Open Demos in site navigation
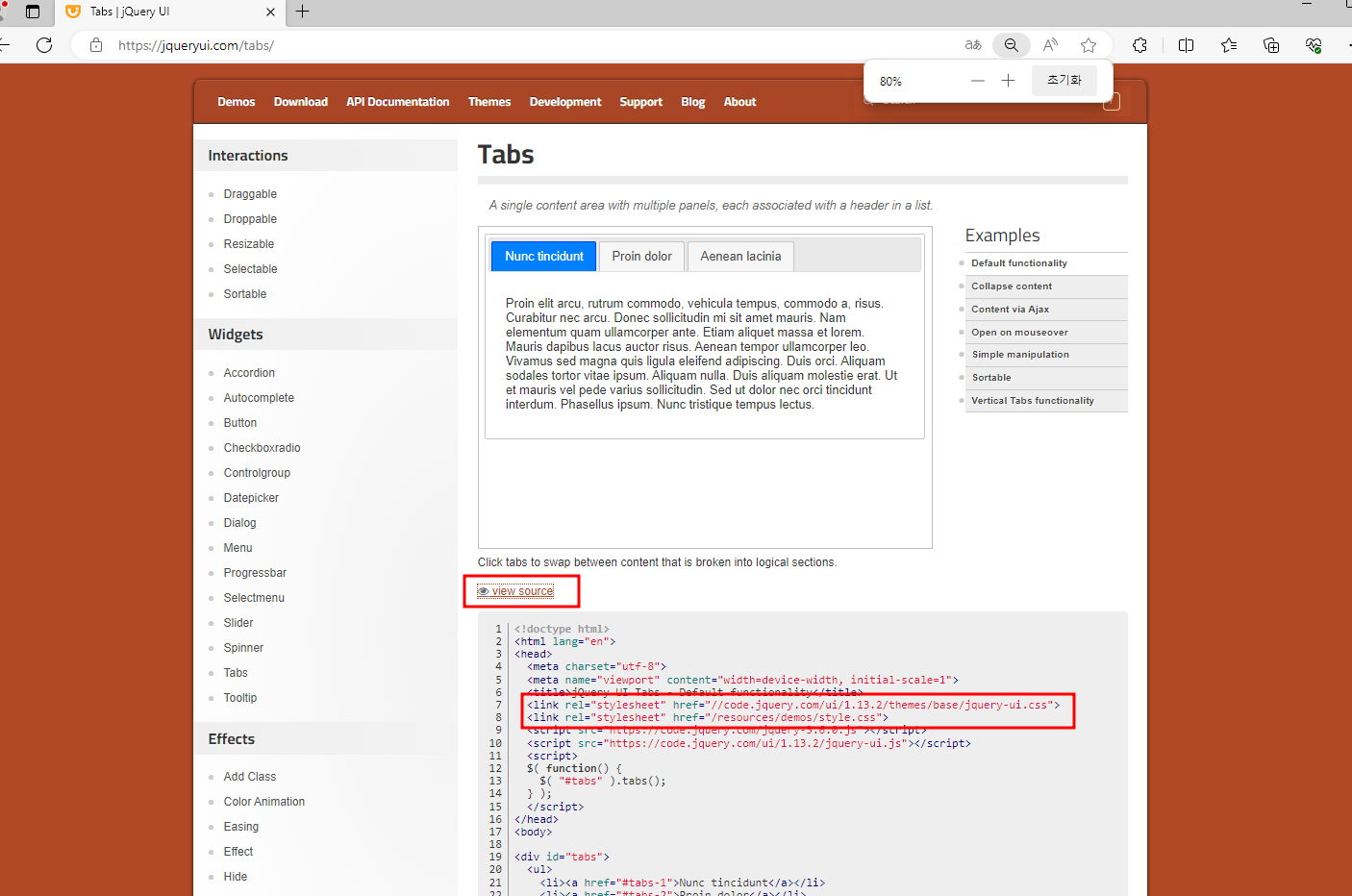 [237, 102]
